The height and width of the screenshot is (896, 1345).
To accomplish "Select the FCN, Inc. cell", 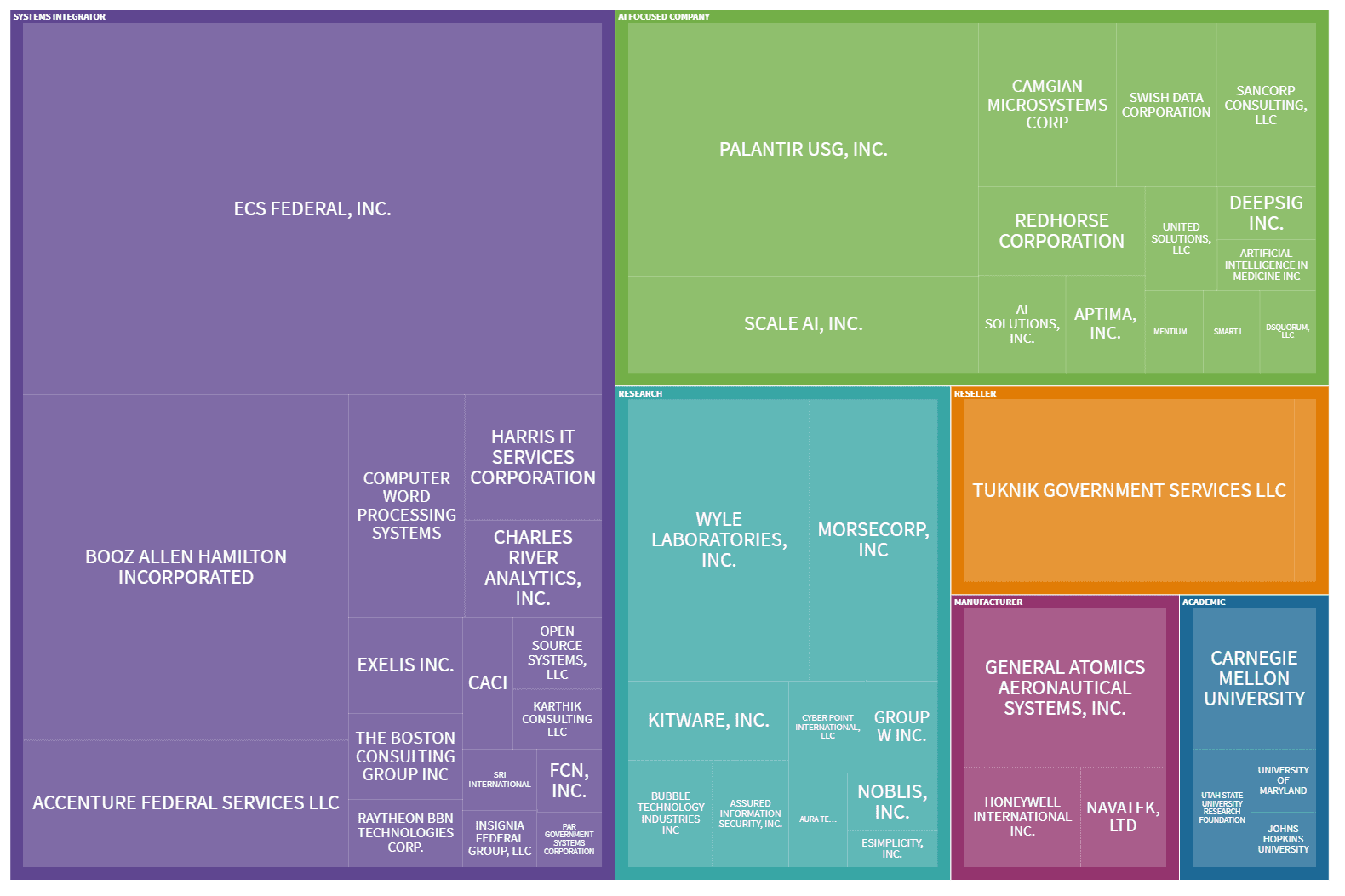I will coord(569,780).
